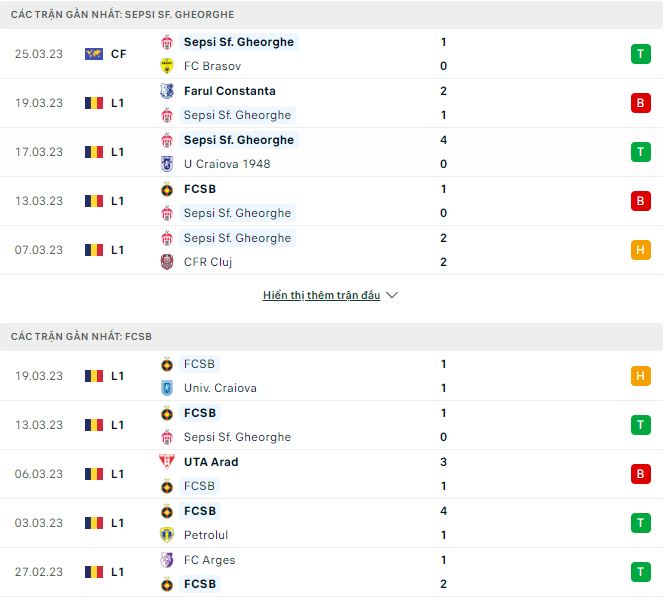Screen dimensions: 666x601
Task: Click the U Craiova 1948 crest icon
Action: pyautogui.click(x=167, y=164)
